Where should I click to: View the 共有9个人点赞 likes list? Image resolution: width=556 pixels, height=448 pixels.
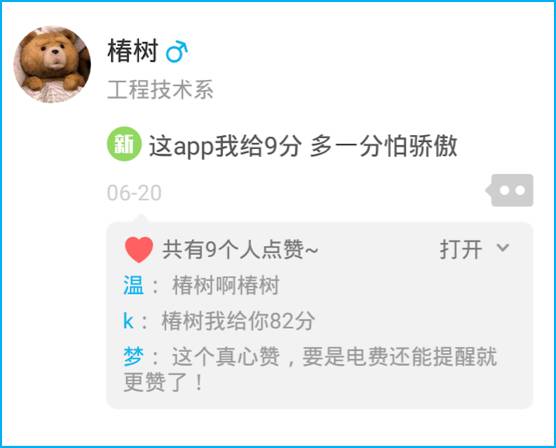click(240, 250)
